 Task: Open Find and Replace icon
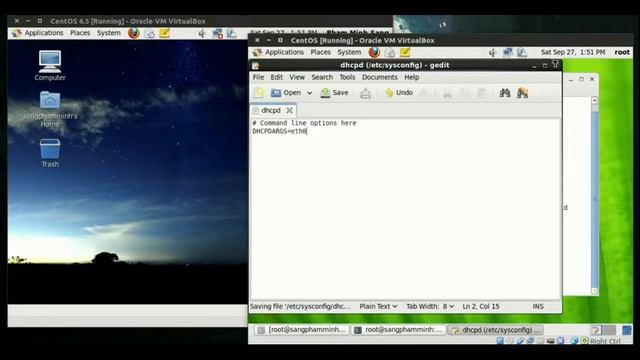tap(522, 93)
